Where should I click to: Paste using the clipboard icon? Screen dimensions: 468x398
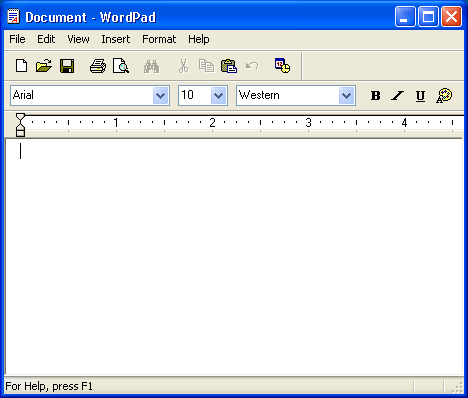pyautogui.click(x=229, y=66)
